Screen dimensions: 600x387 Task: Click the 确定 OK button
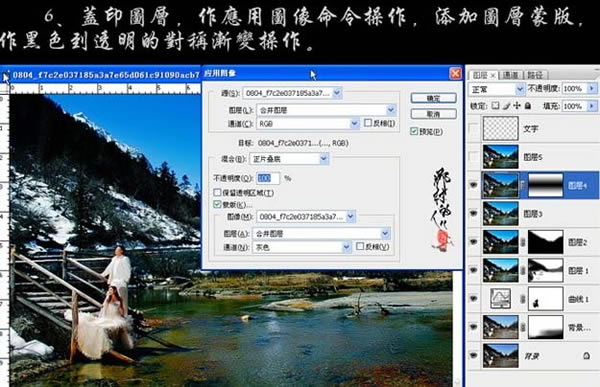click(434, 98)
